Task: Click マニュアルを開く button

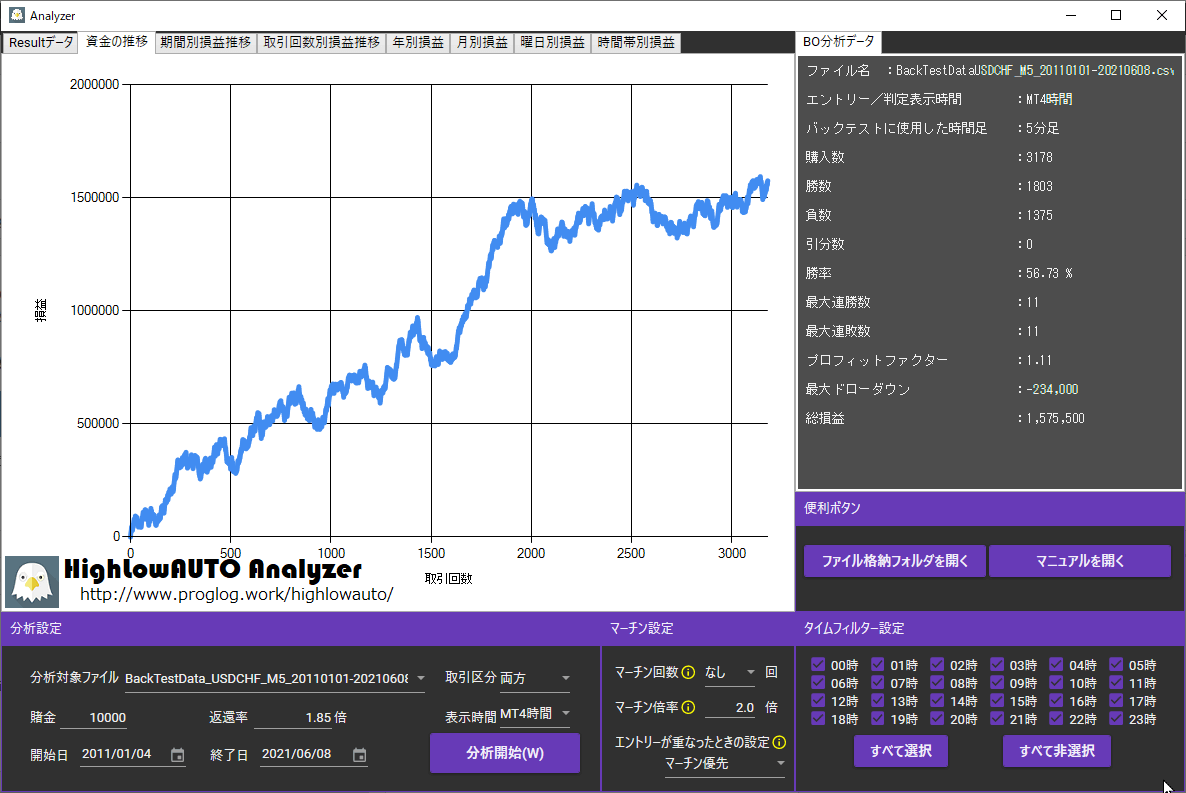Action: [x=1080, y=561]
